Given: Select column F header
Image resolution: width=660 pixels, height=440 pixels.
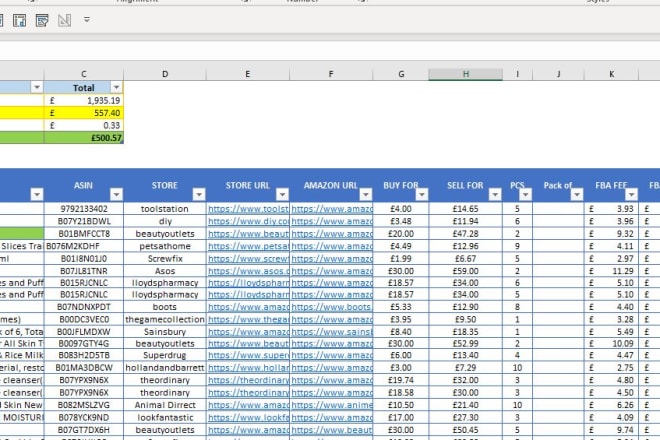Looking at the screenshot, I should (331, 74).
